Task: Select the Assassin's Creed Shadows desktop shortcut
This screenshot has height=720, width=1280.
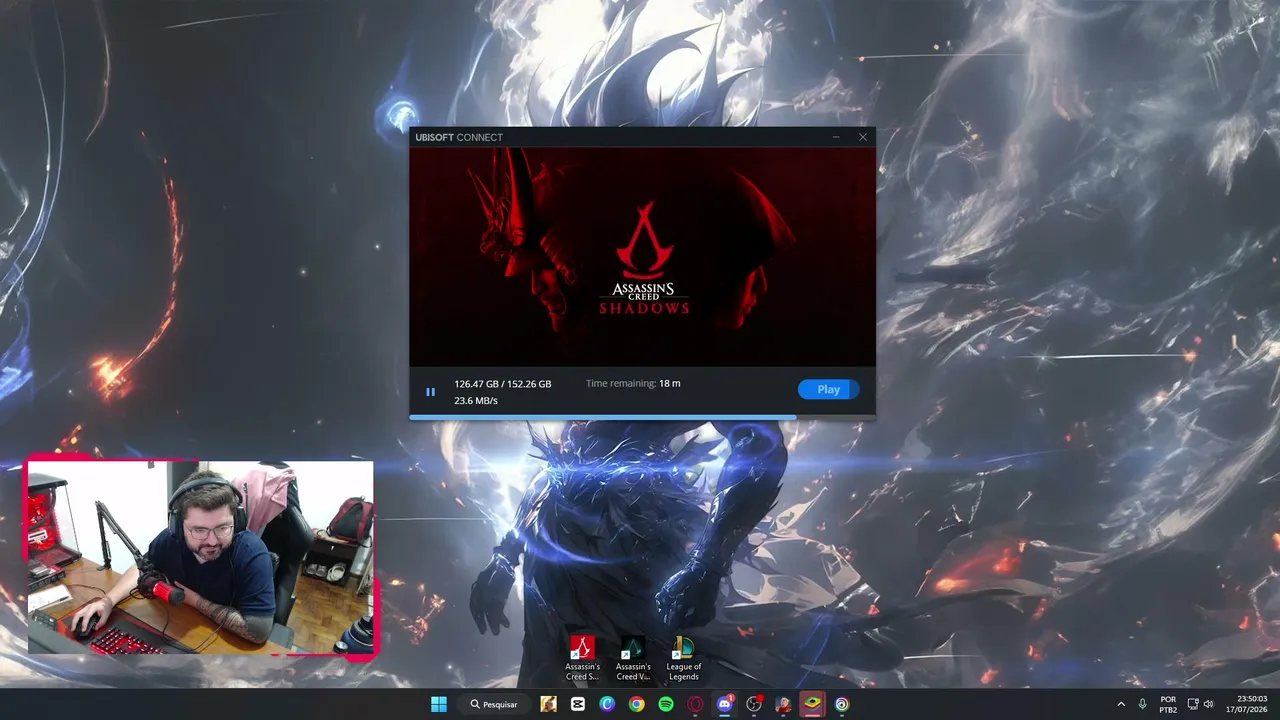Action: coord(582,659)
